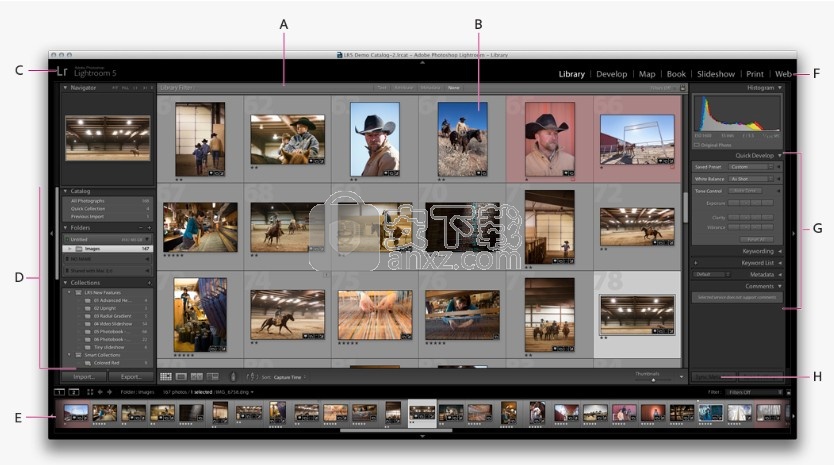Select Text option in Library Filter bar
Screen dimensions: 834x465
[x=382, y=88]
